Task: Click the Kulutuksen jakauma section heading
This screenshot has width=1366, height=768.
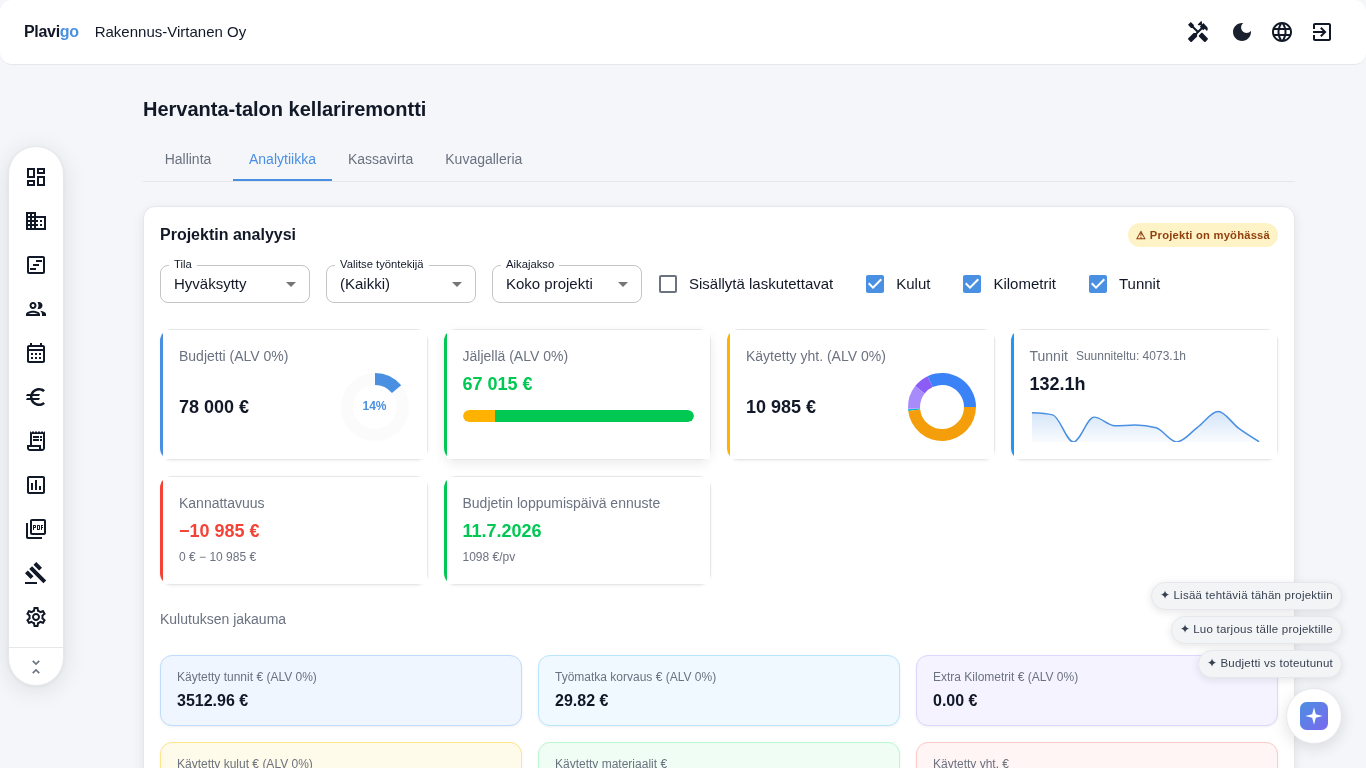Action: [223, 619]
